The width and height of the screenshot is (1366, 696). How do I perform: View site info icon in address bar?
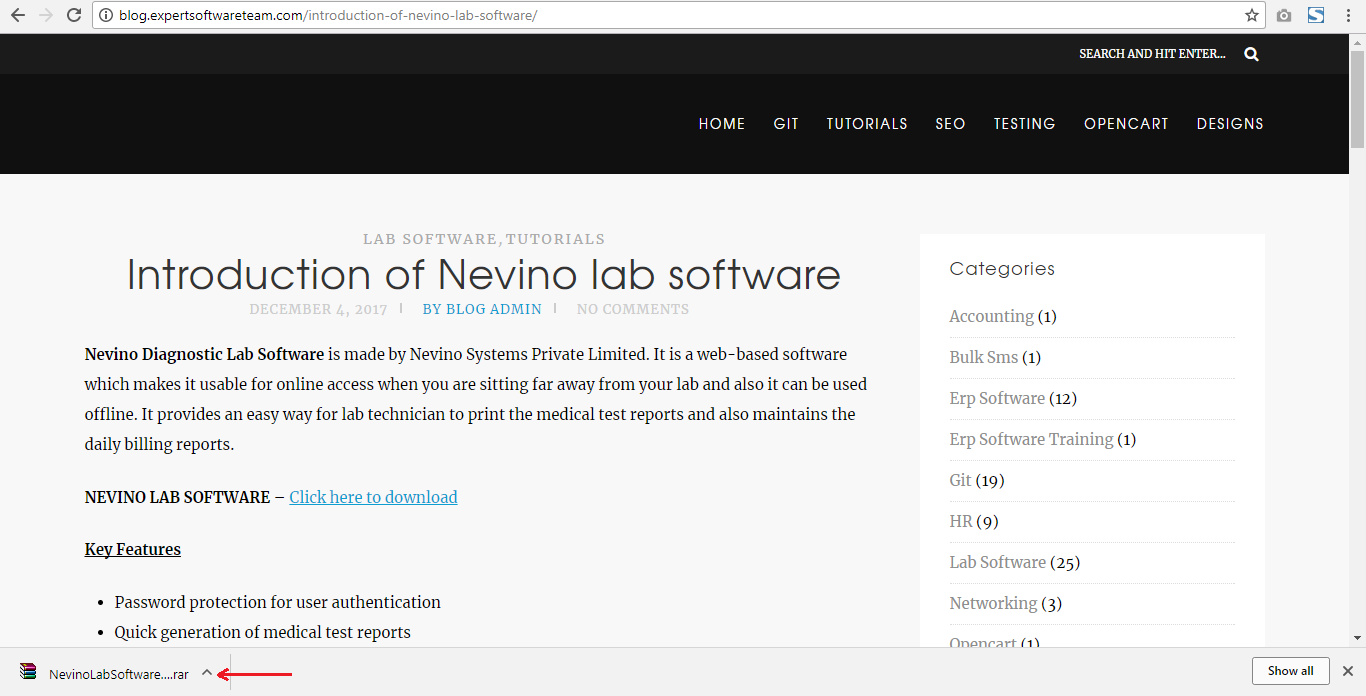coord(106,15)
